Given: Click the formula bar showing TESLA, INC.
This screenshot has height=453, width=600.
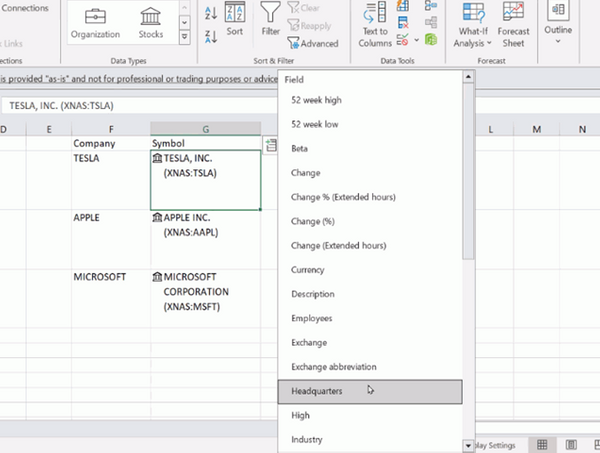Looking at the screenshot, I should coord(139,106).
